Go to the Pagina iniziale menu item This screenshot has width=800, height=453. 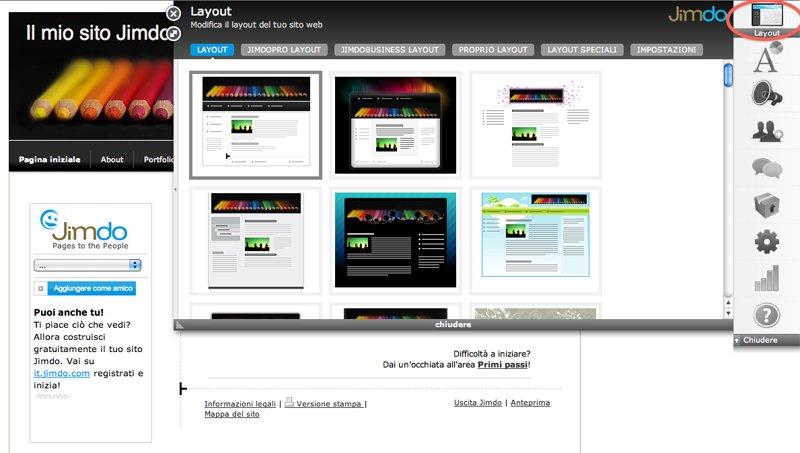tap(49, 159)
